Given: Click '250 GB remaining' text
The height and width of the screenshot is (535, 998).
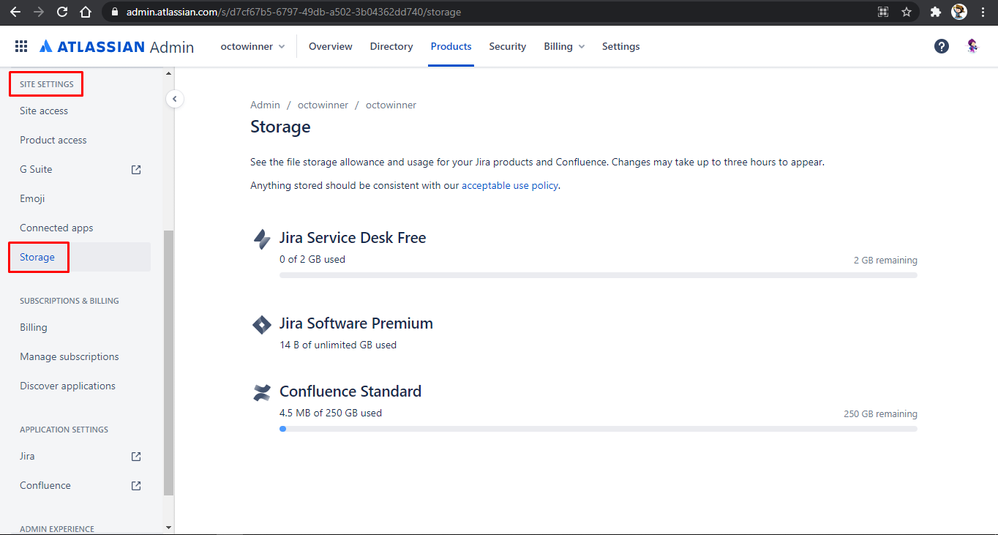Looking at the screenshot, I should click(880, 414).
